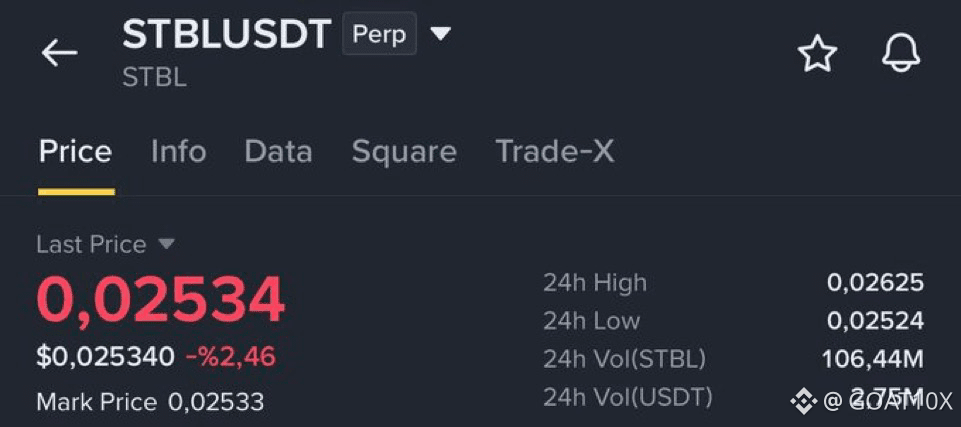
Task: Click the STBL subtitle under the pair name
Action: [x=154, y=78]
